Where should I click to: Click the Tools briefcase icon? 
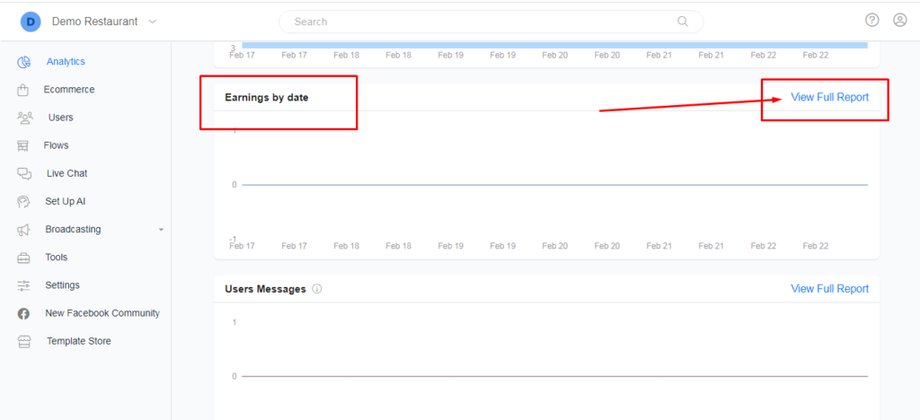tap(23, 258)
